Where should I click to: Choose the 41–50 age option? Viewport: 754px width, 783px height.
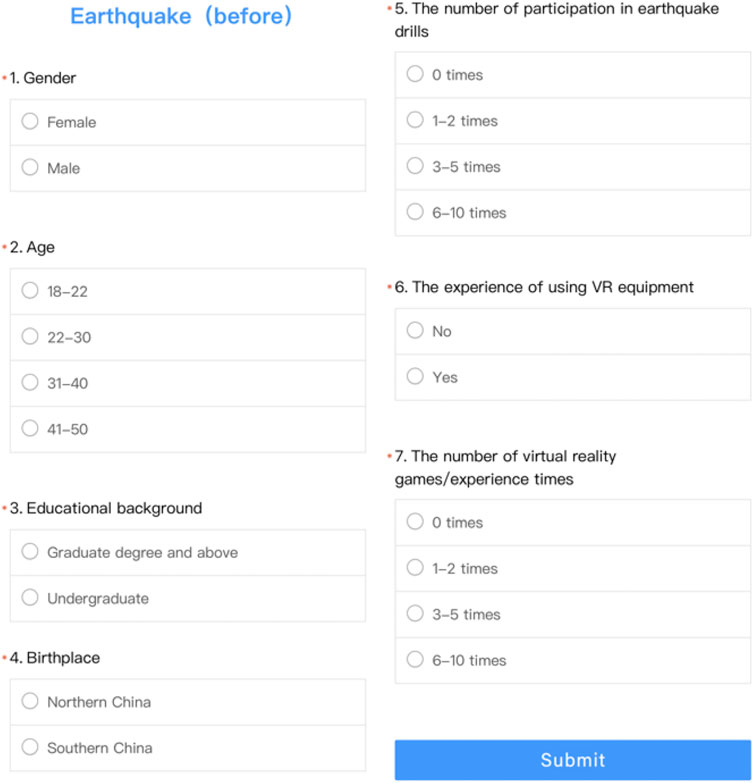tap(30, 429)
